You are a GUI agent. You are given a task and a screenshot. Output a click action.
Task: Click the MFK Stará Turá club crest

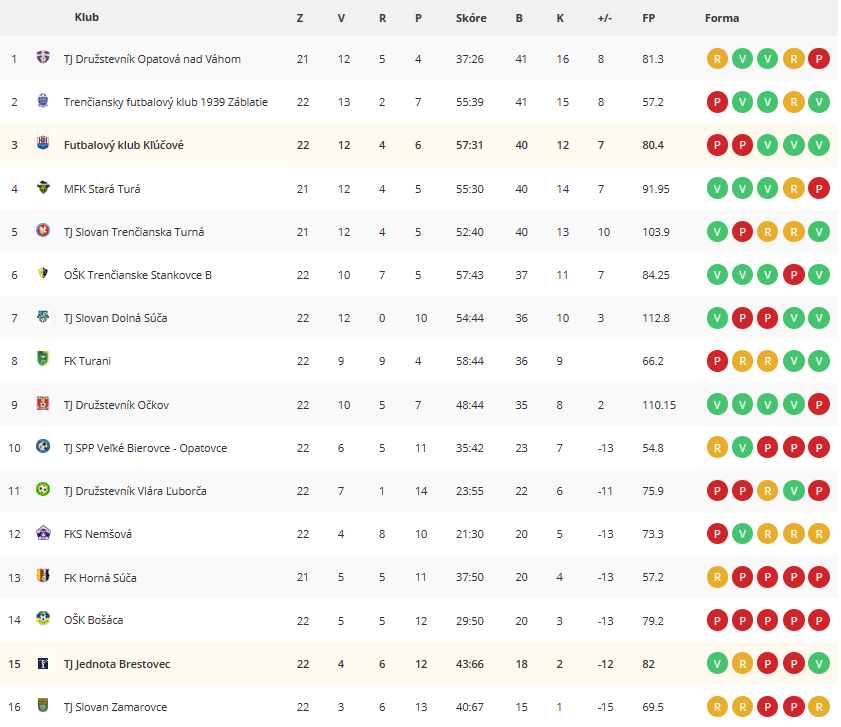tap(43, 187)
